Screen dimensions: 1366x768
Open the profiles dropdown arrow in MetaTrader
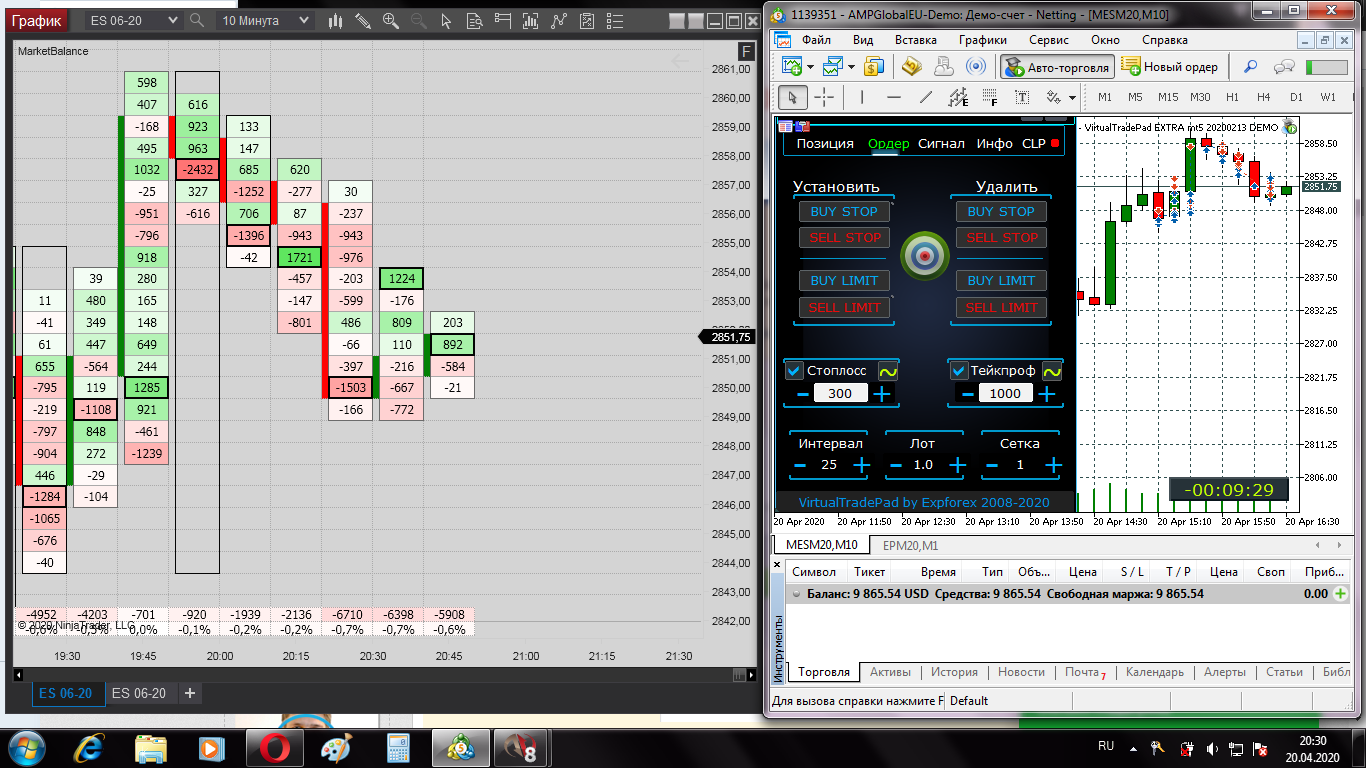pyautogui.click(x=851, y=67)
